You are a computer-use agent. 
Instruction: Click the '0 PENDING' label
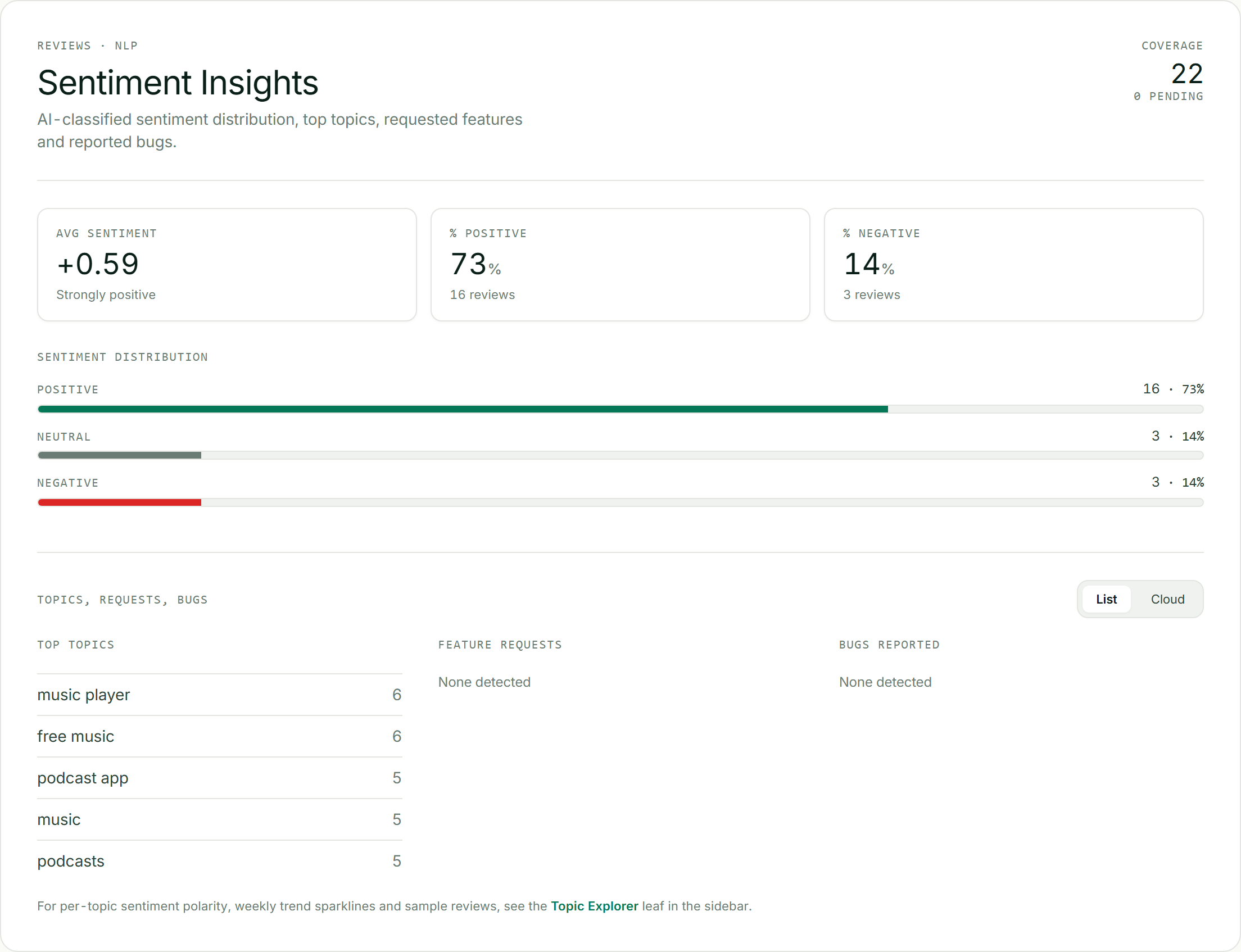(1168, 96)
